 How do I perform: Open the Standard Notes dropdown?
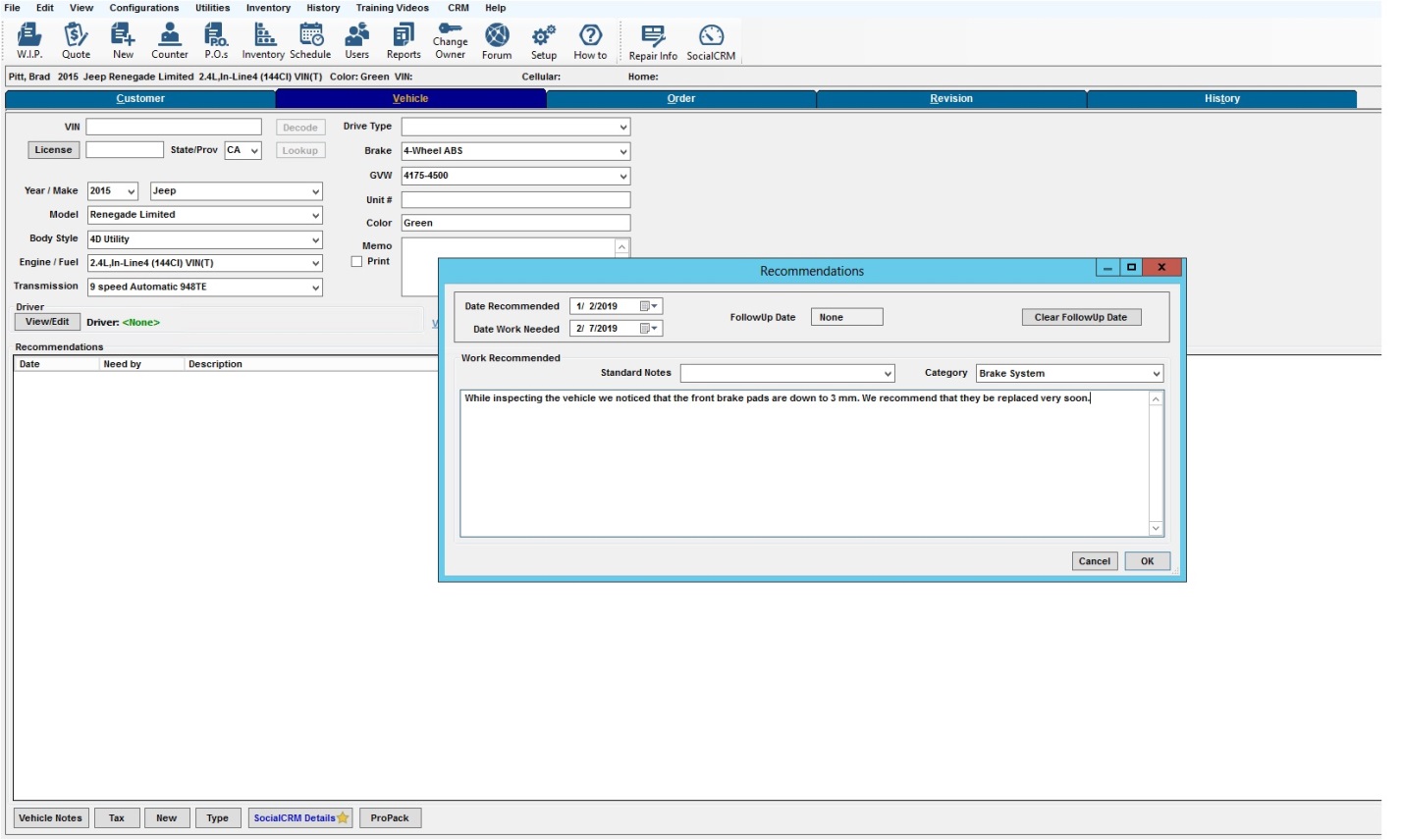click(x=887, y=374)
